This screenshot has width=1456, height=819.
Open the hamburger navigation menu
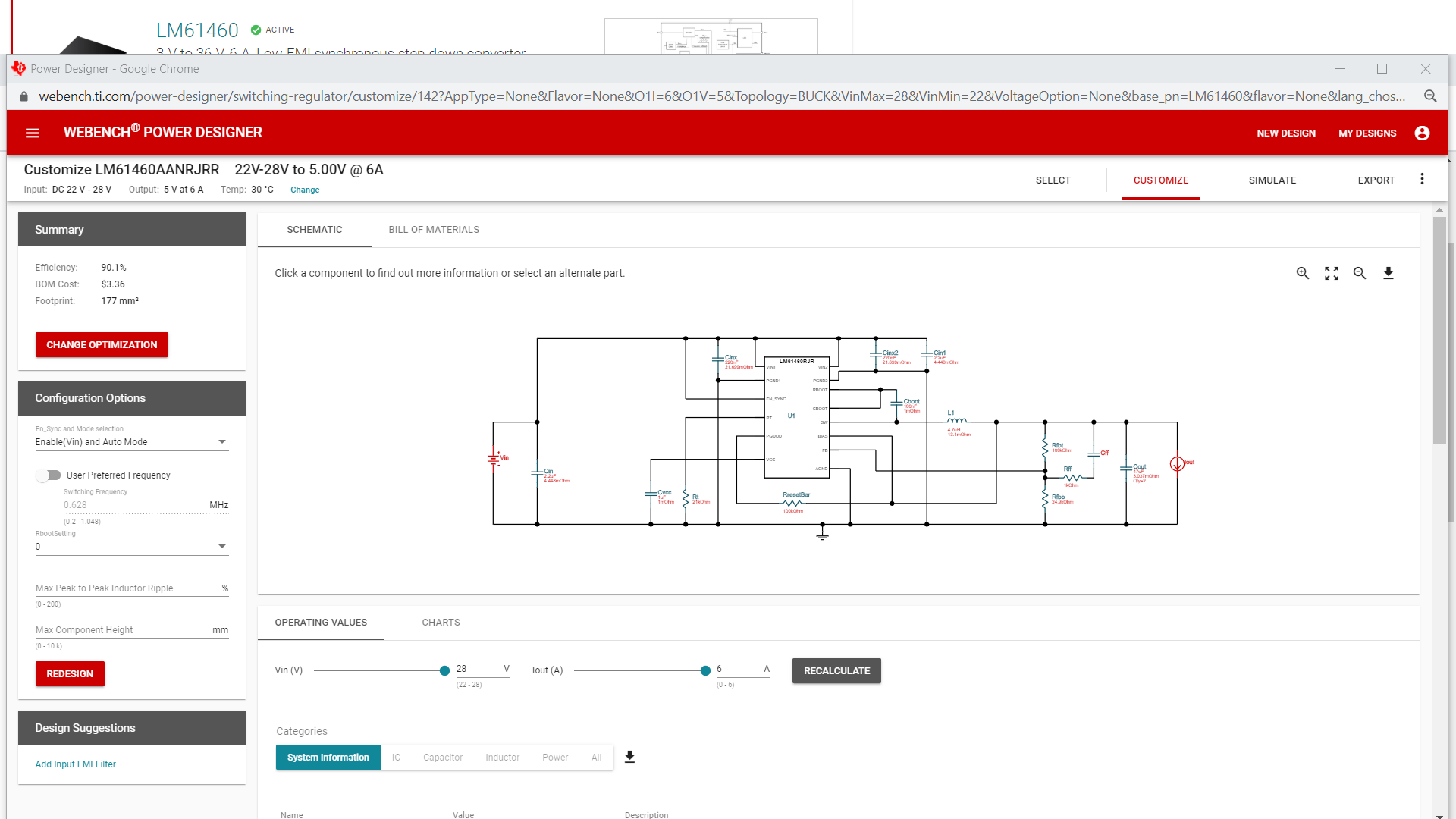(x=33, y=133)
